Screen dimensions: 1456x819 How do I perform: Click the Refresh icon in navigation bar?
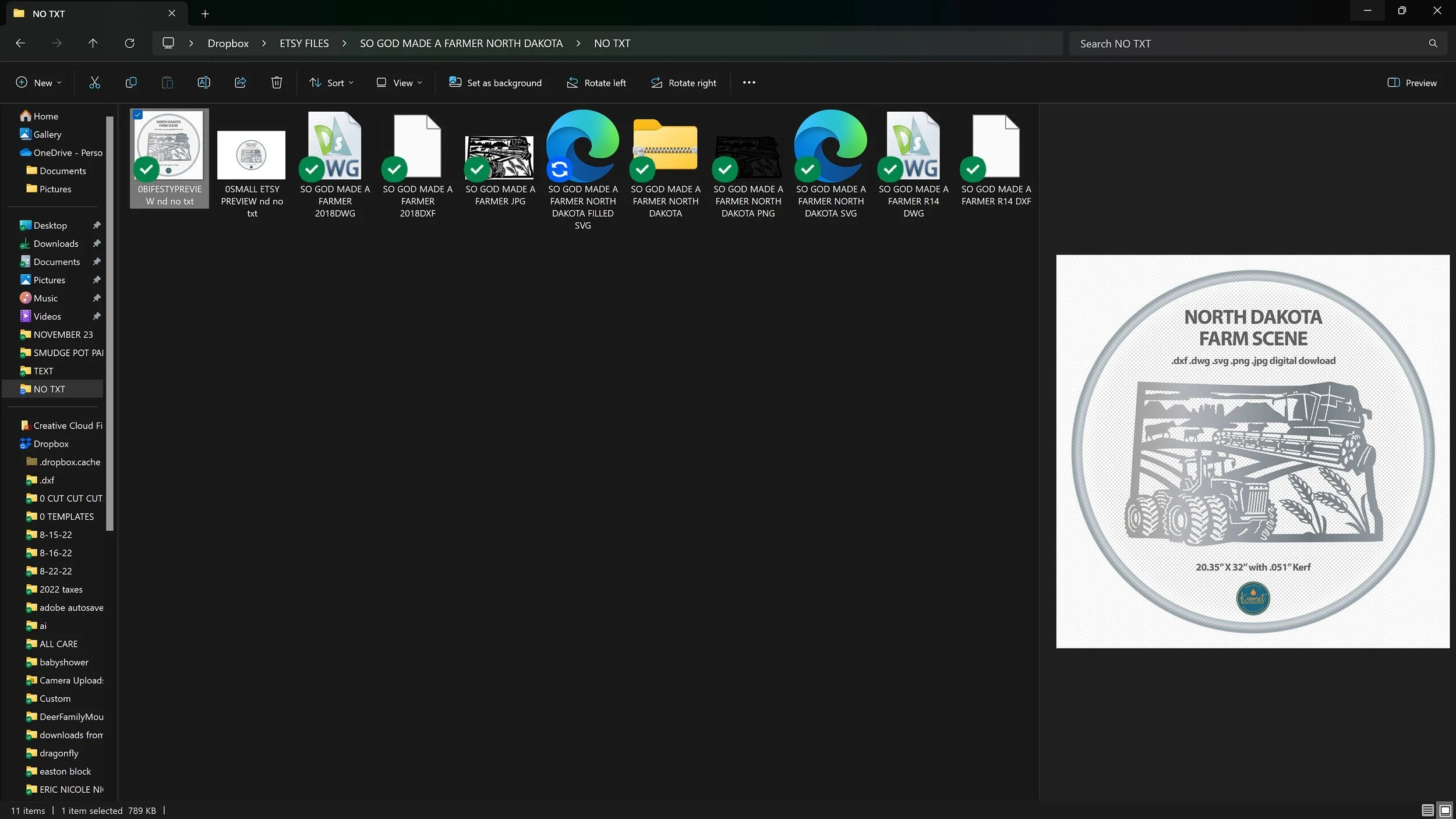(129, 43)
